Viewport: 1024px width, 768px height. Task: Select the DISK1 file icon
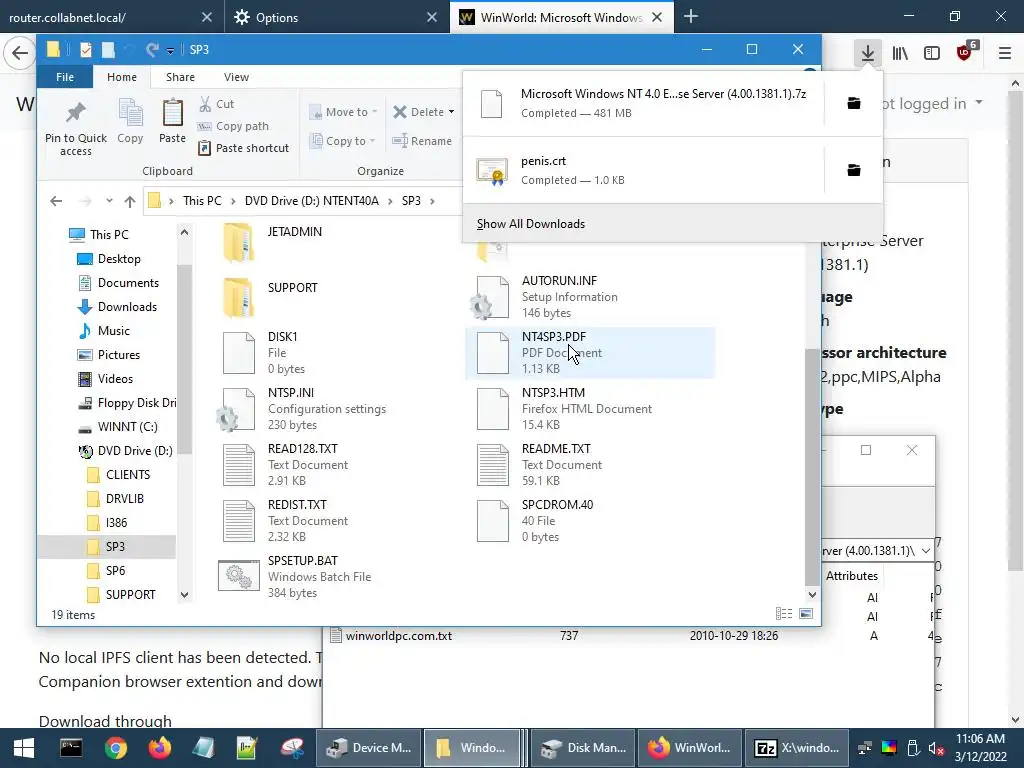[238, 353]
